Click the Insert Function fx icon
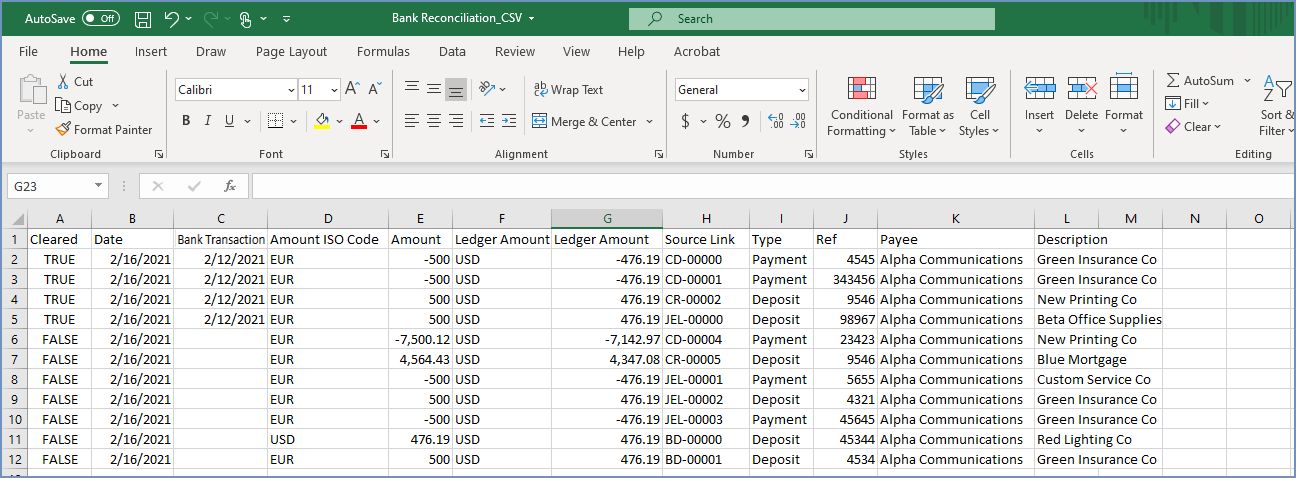 click(x=229, y=186)
